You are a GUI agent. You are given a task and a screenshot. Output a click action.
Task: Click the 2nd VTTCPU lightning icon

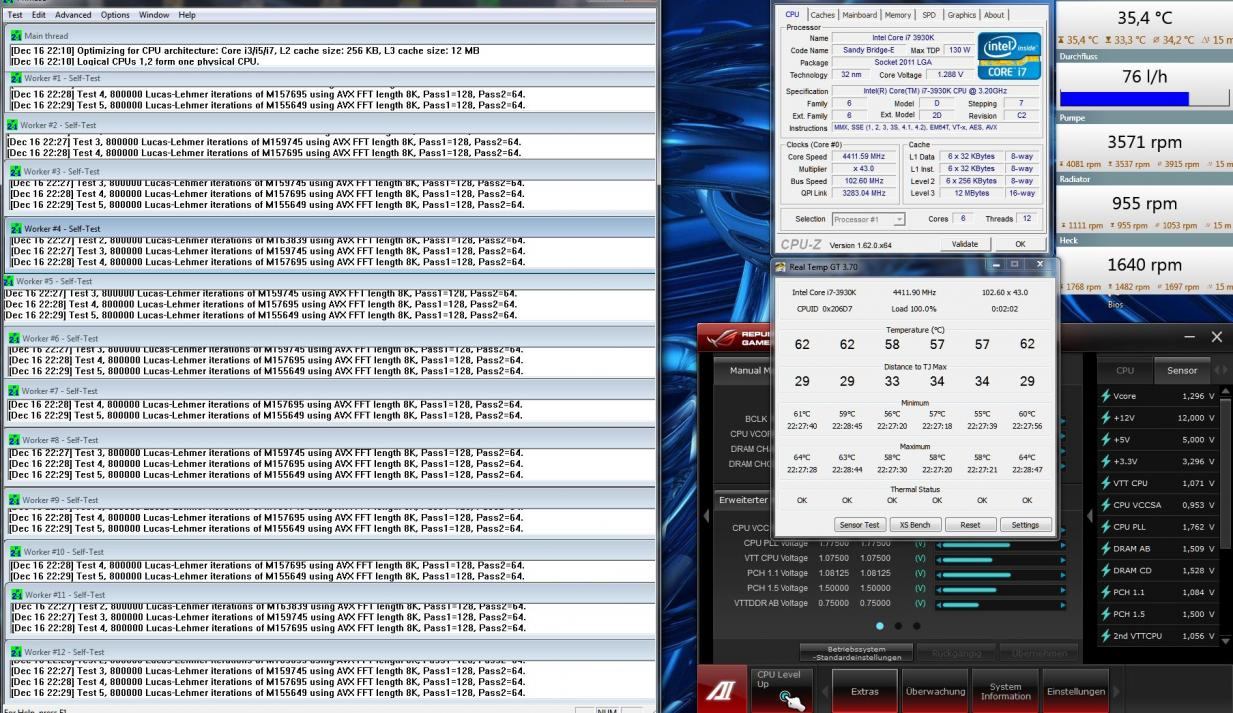point(1106,636)
